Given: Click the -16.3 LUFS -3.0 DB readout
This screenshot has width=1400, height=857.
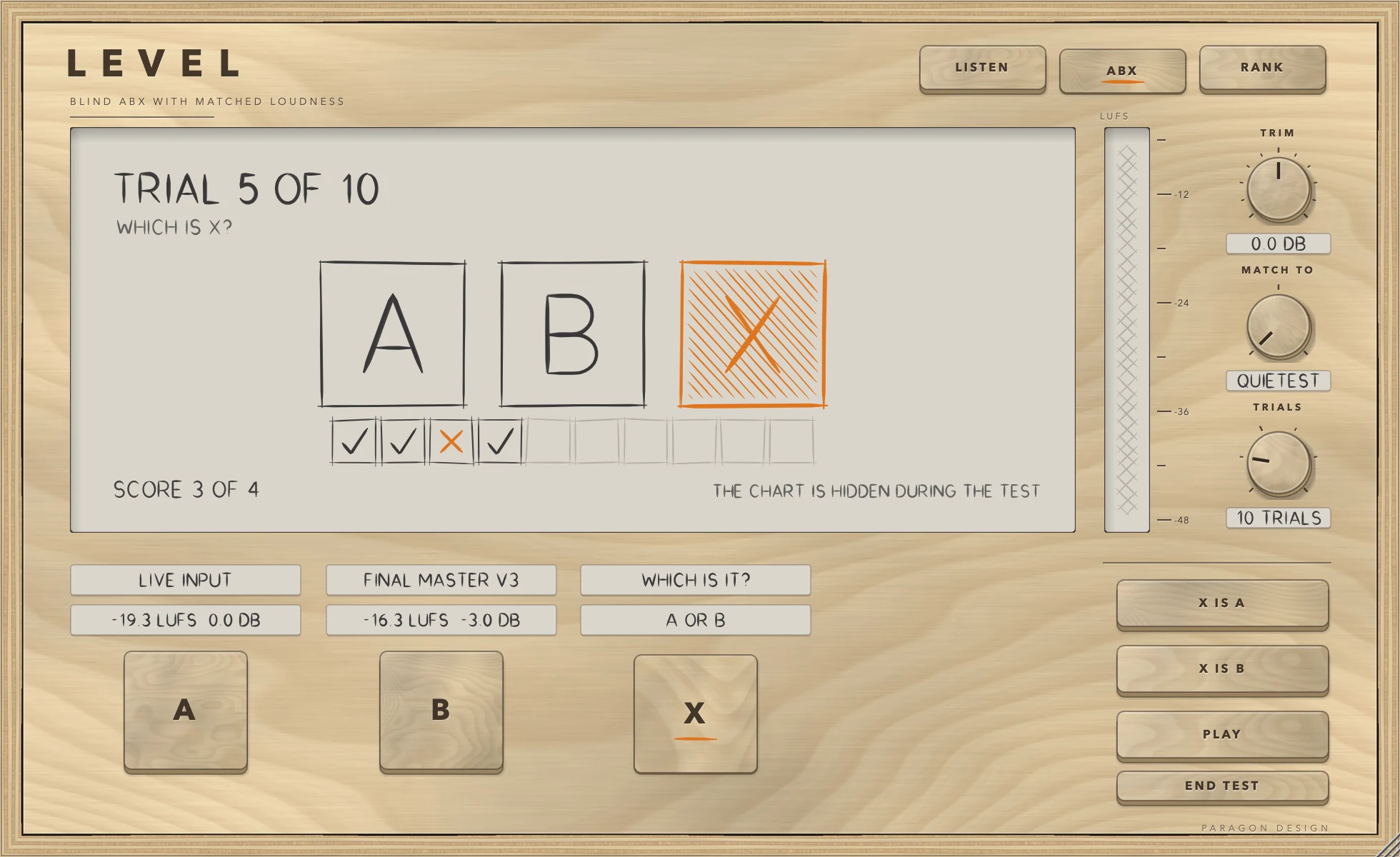Looking at the screenshot, I should (441, 620).
